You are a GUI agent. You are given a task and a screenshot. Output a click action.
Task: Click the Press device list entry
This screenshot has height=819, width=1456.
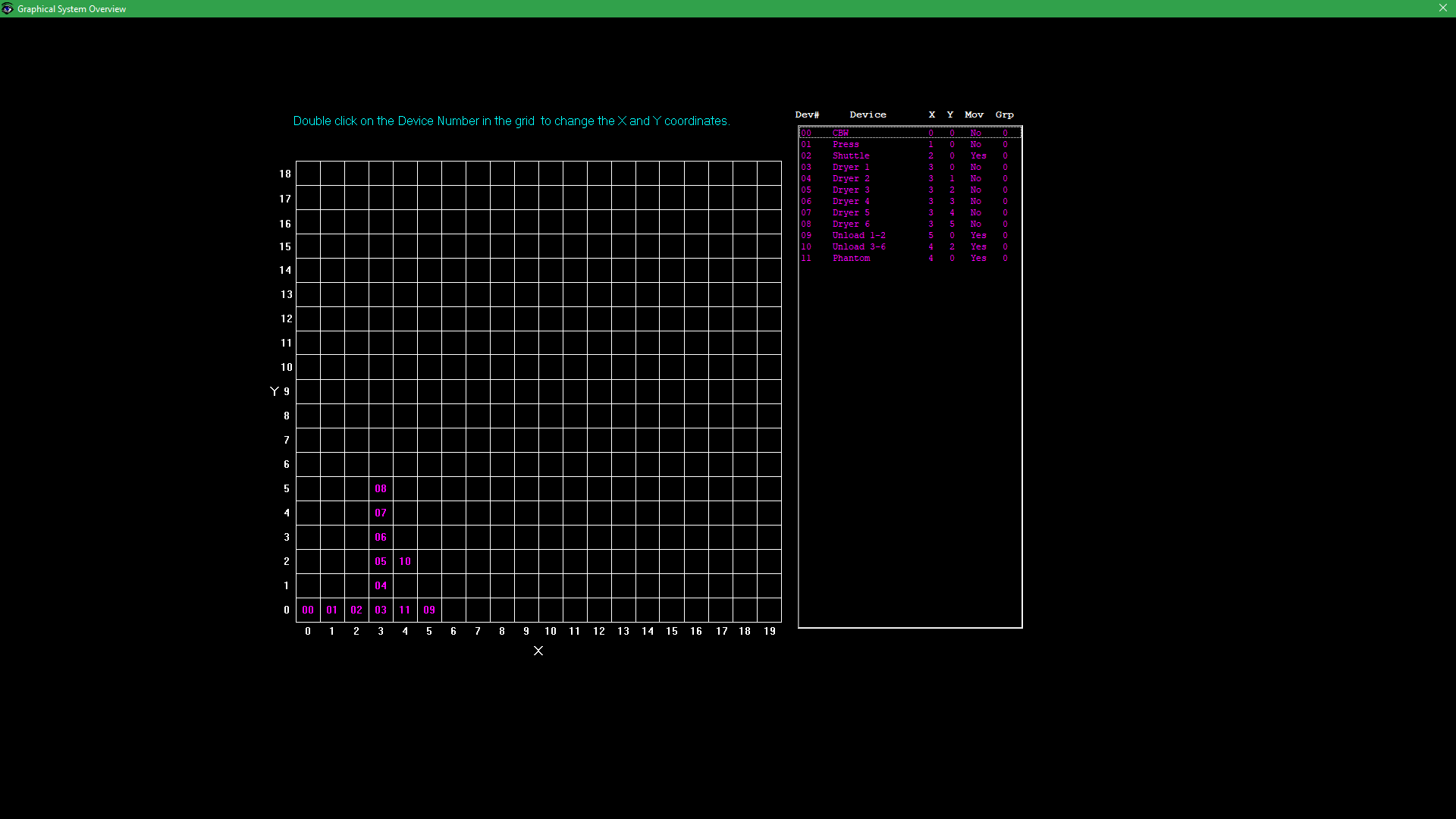(846, 145)
